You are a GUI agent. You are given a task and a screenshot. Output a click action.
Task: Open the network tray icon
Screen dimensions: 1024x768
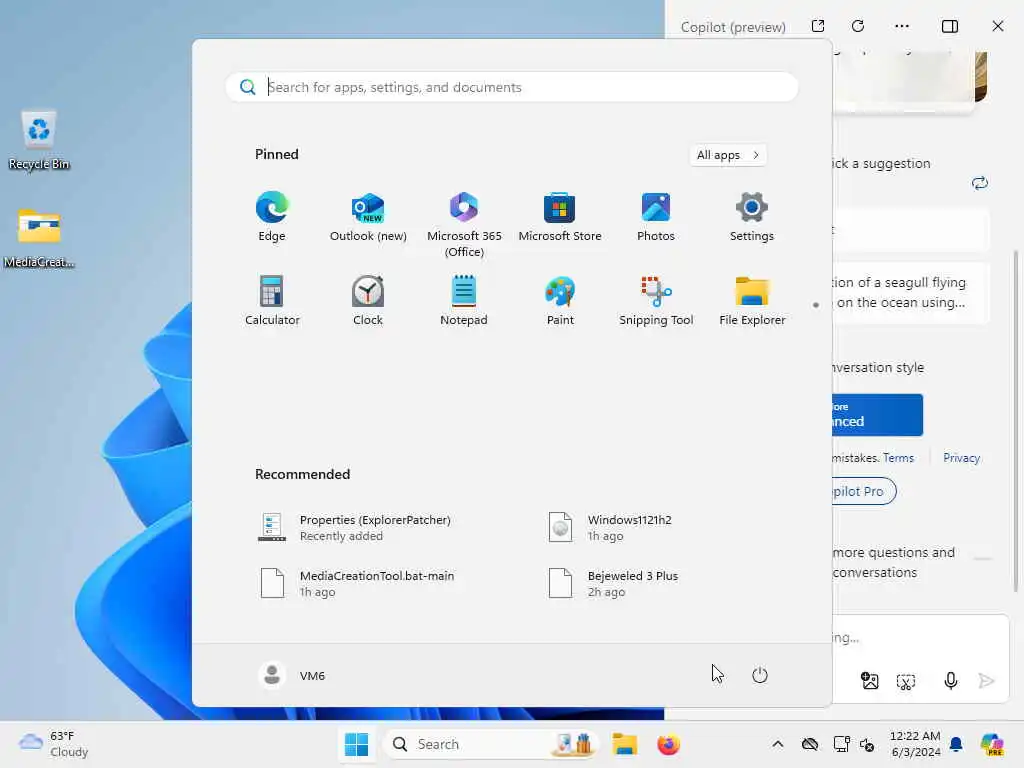(x=841, y=744)
